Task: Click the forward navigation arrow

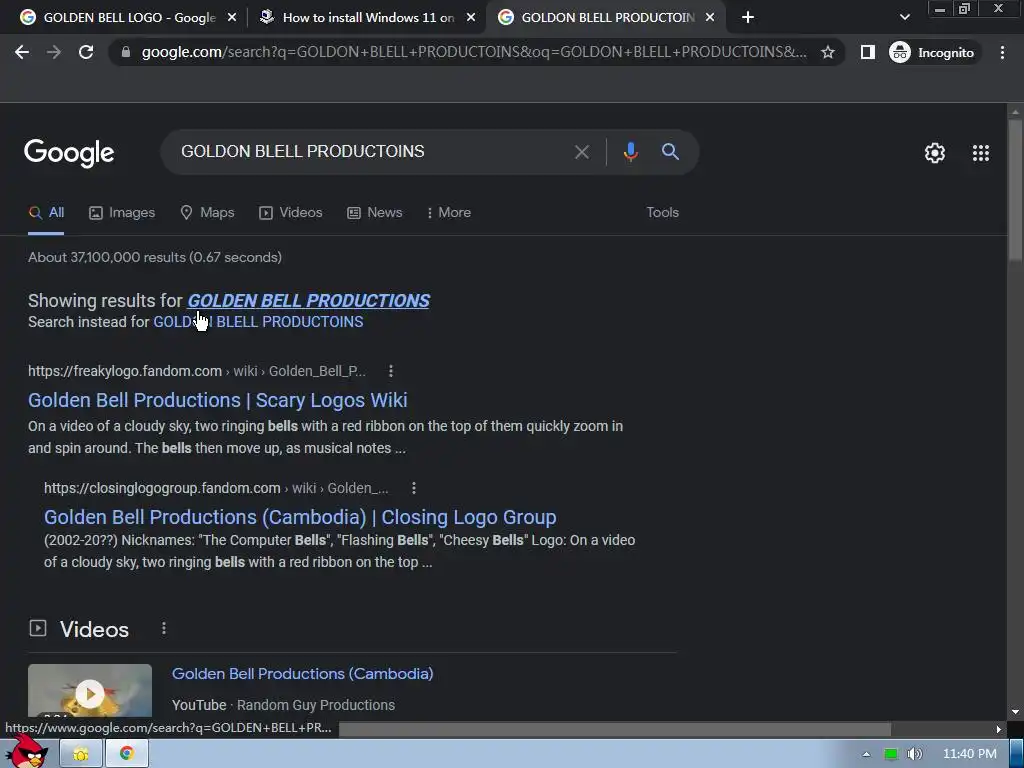Action: (x=54, y=52)
